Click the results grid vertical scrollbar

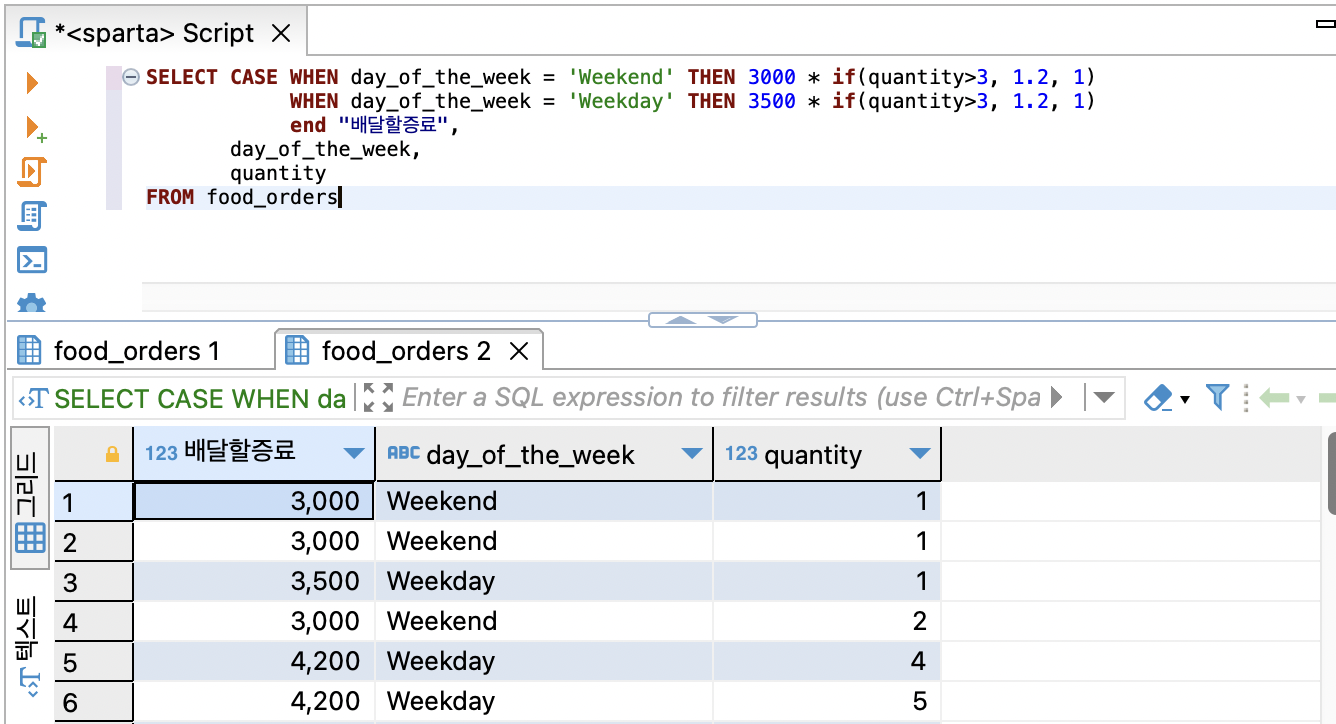1330,475
